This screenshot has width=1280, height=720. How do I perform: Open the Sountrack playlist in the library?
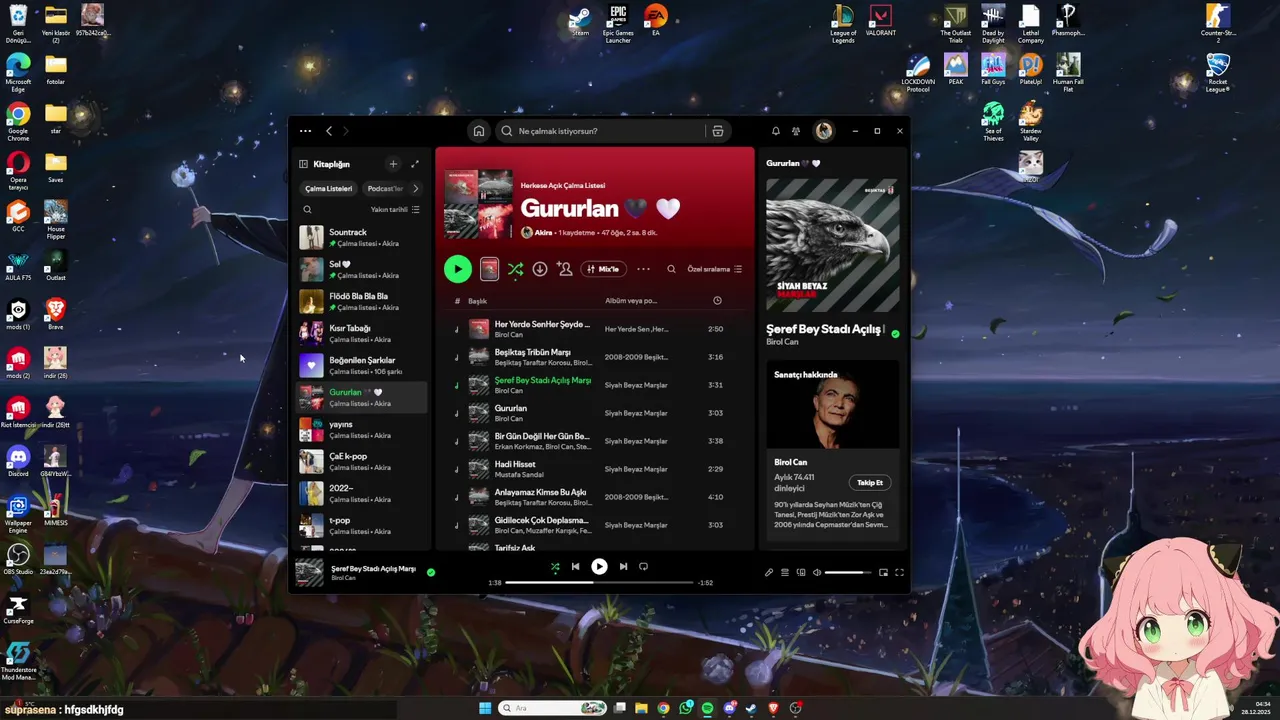[363, 238]
